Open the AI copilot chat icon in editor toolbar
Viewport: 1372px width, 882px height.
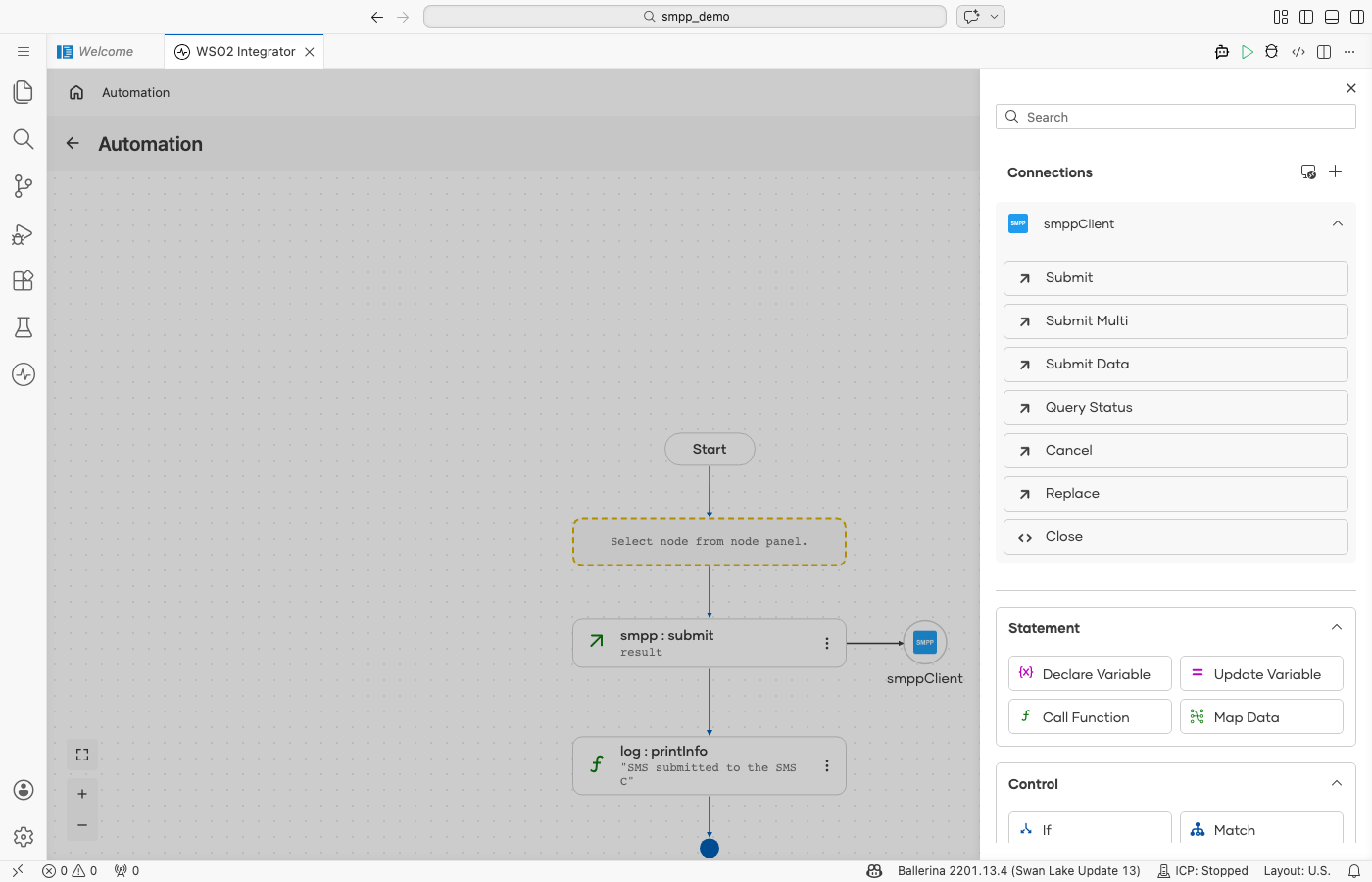[x=1222, y=52]
